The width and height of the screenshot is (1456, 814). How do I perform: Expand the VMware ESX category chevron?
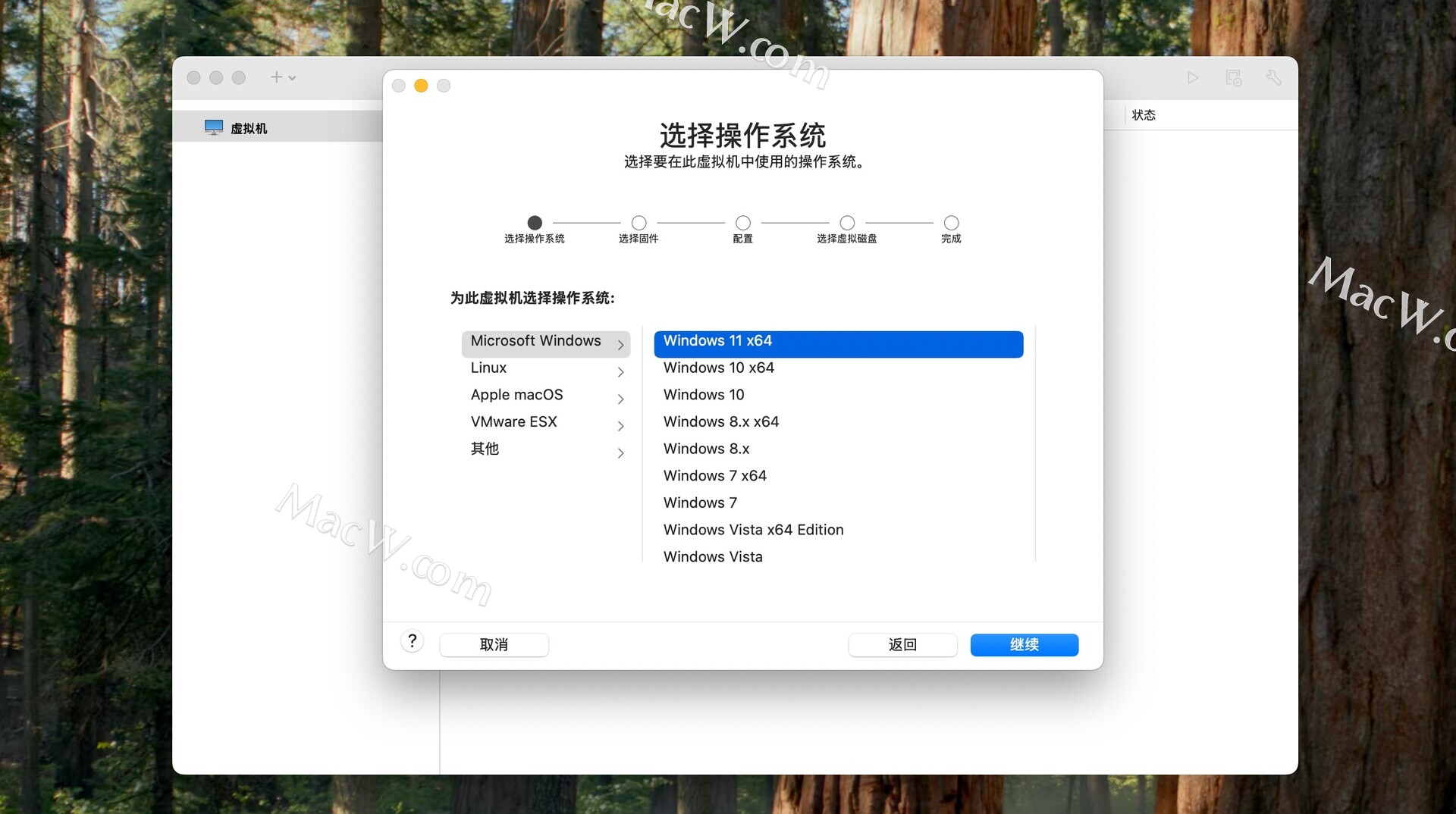pos(621,426)
